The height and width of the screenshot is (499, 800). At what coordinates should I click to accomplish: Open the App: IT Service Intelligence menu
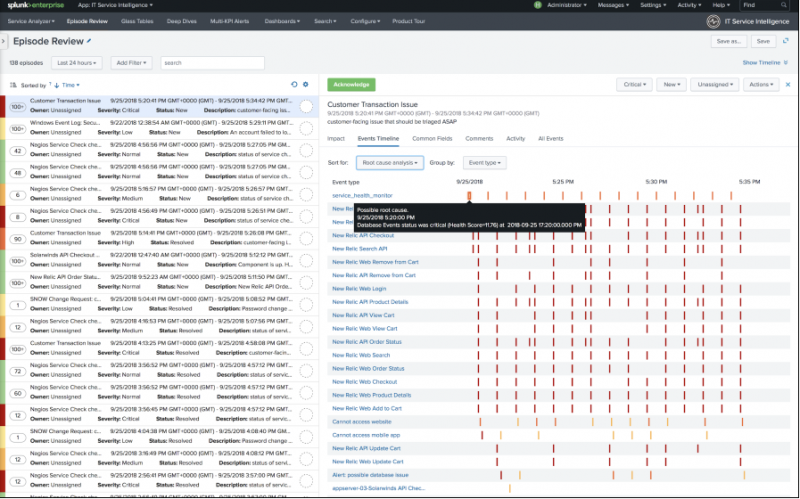pyautogui.click(x=115, y=5)
